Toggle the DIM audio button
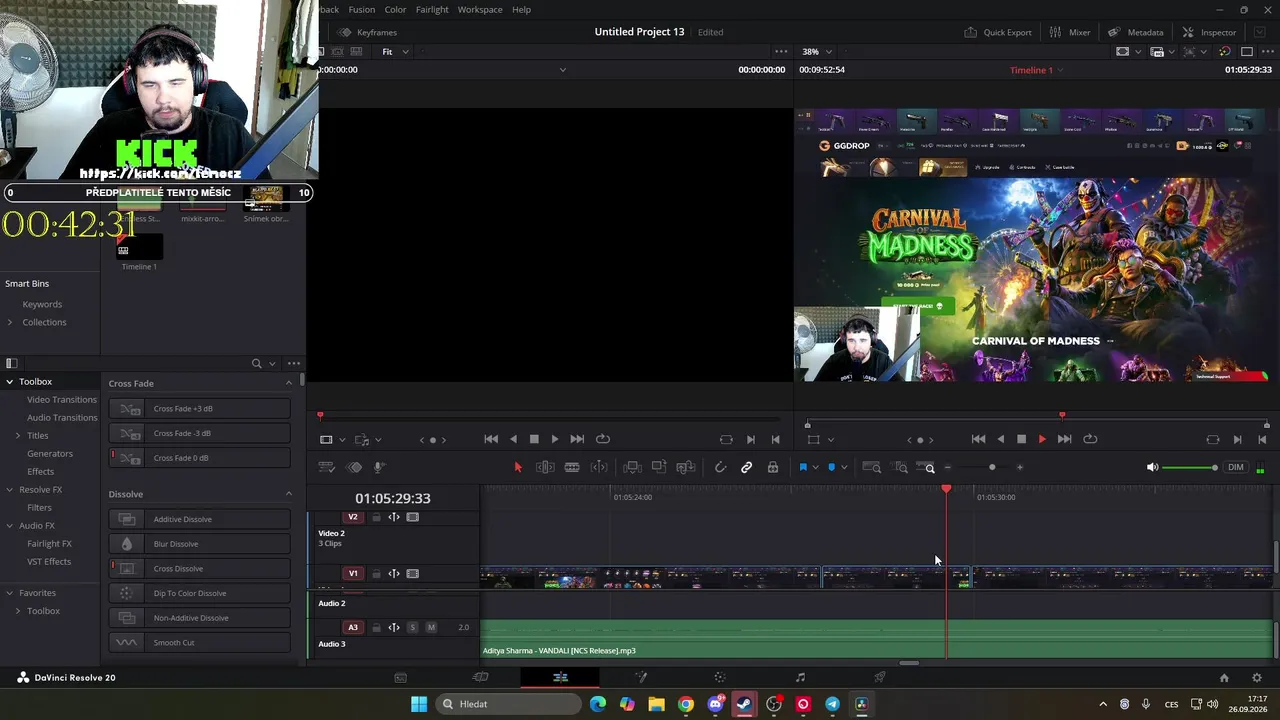This screenshot has height=720, width=1280. (1236, 467)
